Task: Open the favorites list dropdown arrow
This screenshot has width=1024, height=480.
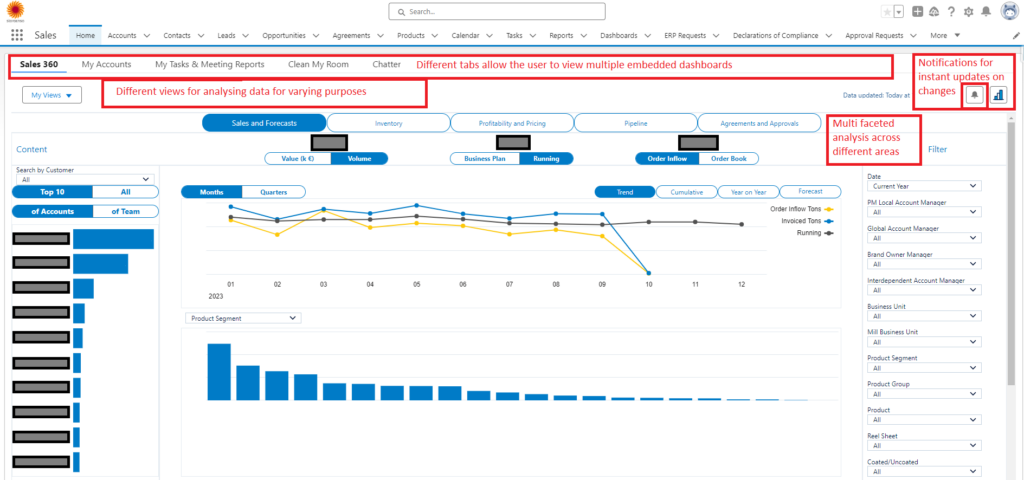Action: point(899,12)
